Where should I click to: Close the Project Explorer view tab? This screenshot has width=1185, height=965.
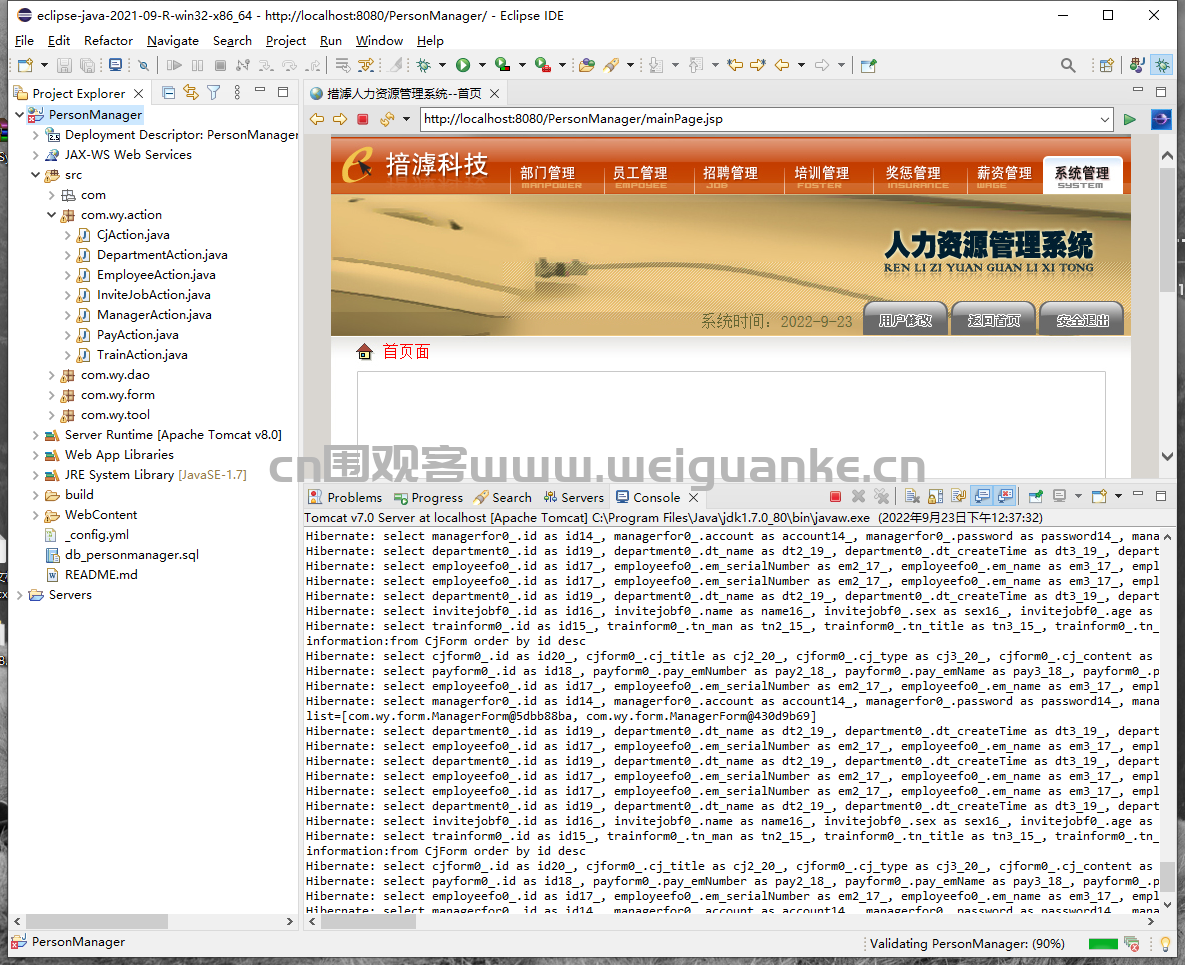point(138,93)
